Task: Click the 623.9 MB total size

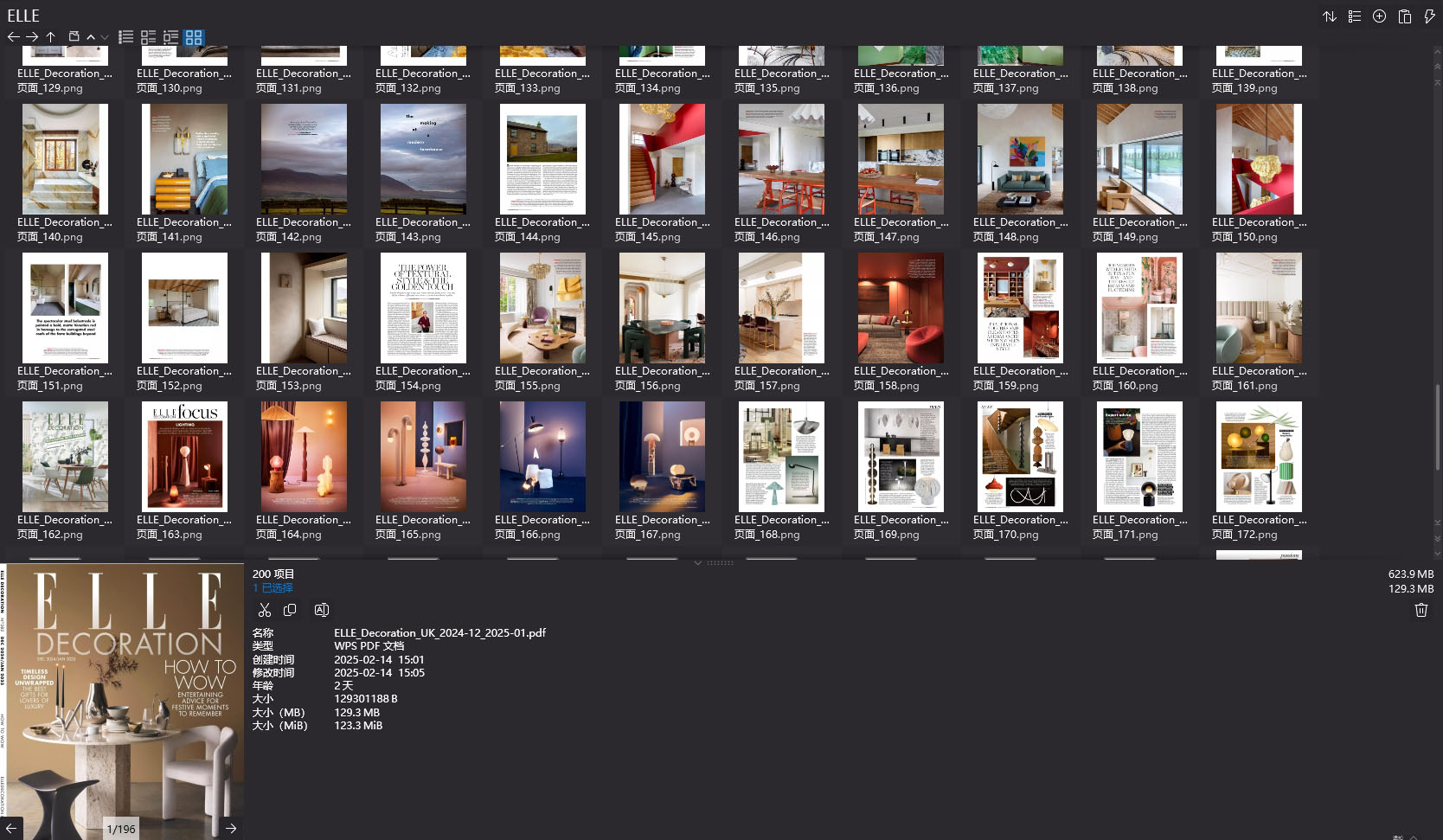Action: (x=1411, y=574)
